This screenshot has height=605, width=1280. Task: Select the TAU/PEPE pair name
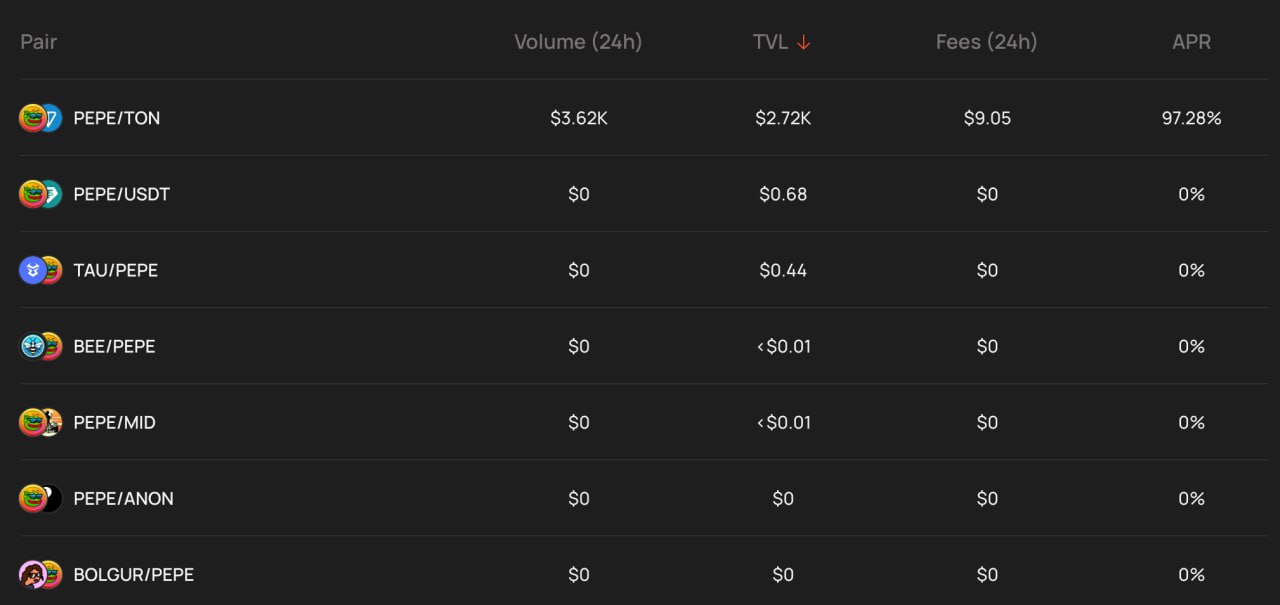(116, 270)
